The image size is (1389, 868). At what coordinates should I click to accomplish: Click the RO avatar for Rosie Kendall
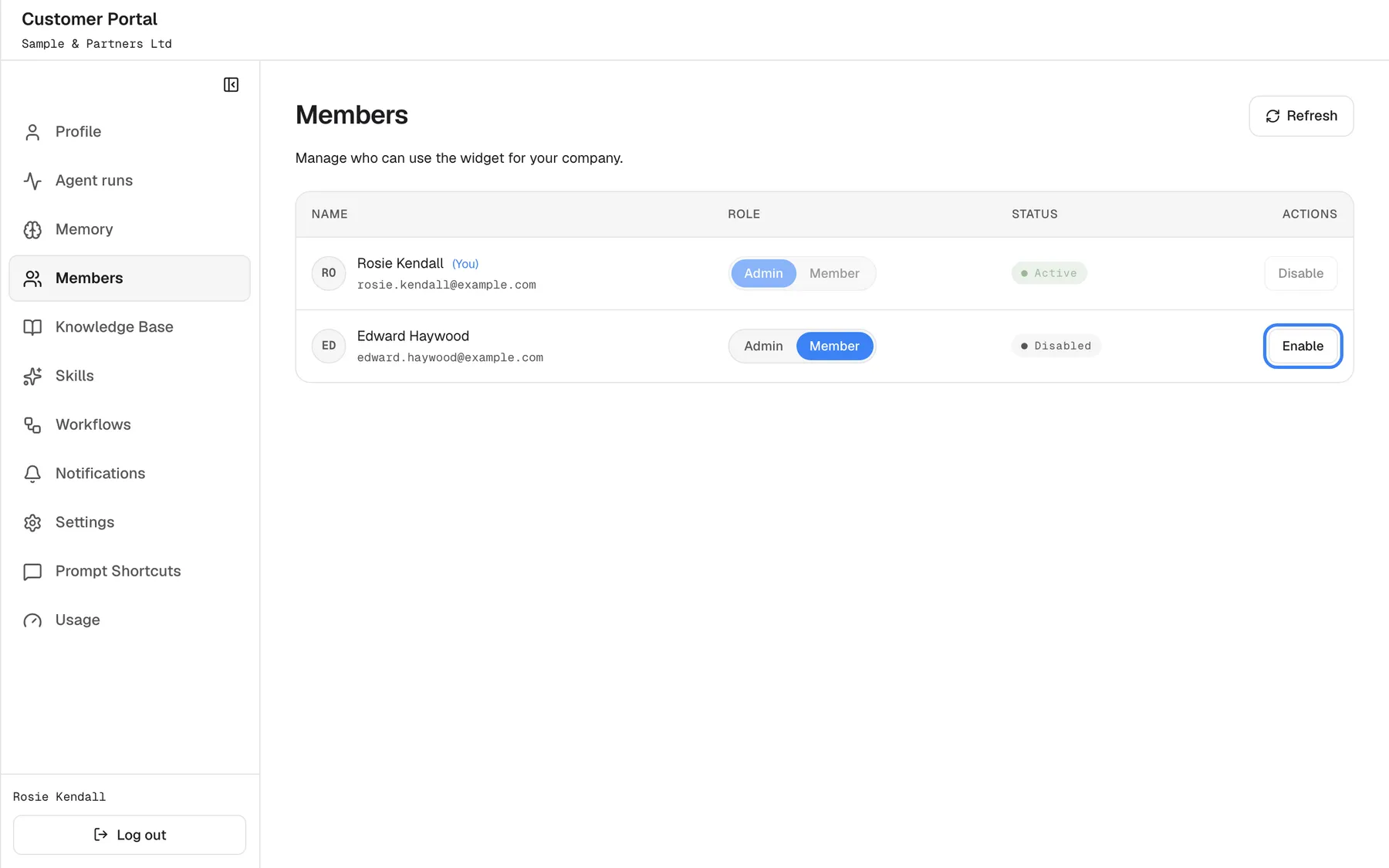tap(329, 273)
